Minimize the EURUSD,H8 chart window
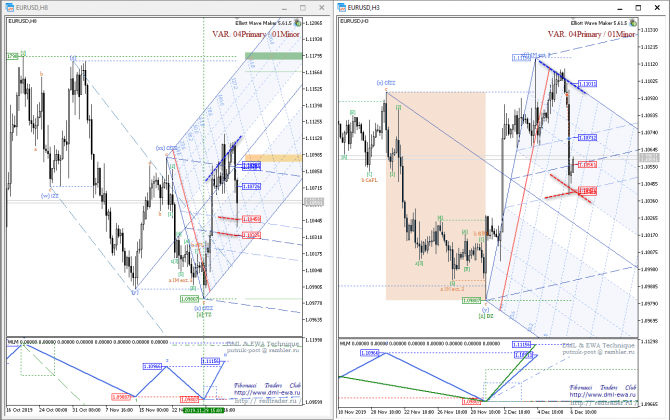 285,8
